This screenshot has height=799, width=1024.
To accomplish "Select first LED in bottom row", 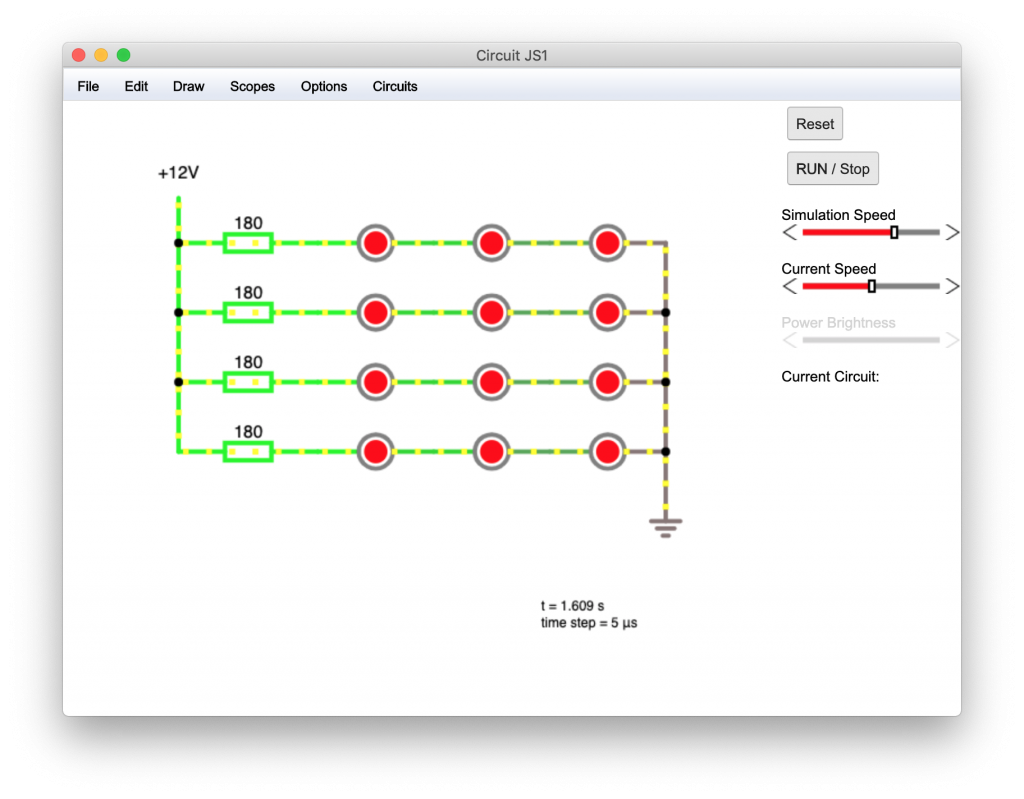I will (376, 451).
